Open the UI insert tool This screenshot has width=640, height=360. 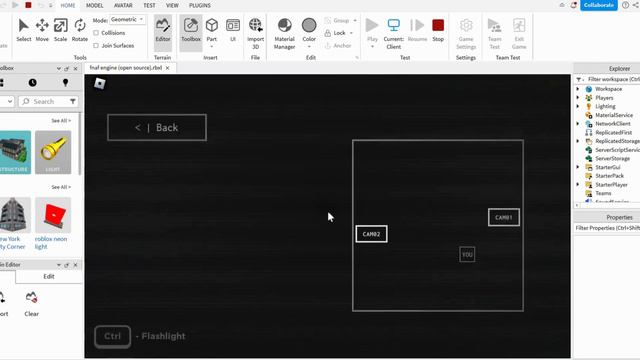coord(233,30)
